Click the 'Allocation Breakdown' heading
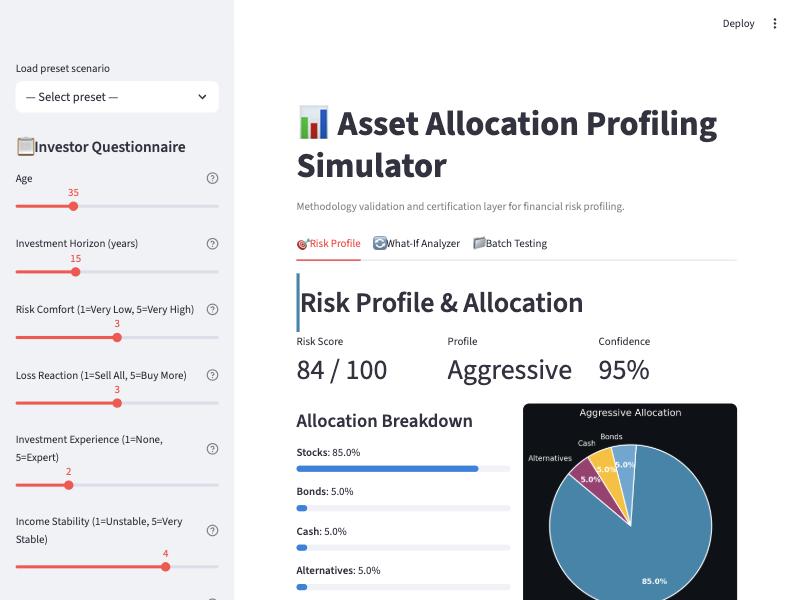Screen dimensions: 800x600 point(384,421)
